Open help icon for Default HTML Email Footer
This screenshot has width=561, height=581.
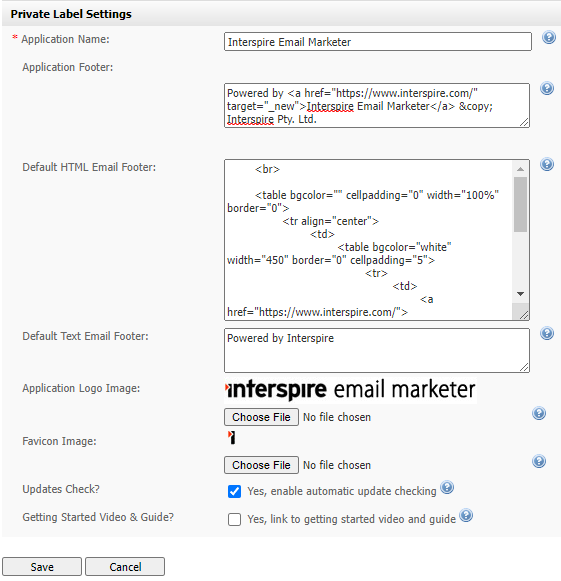(547, 164)
